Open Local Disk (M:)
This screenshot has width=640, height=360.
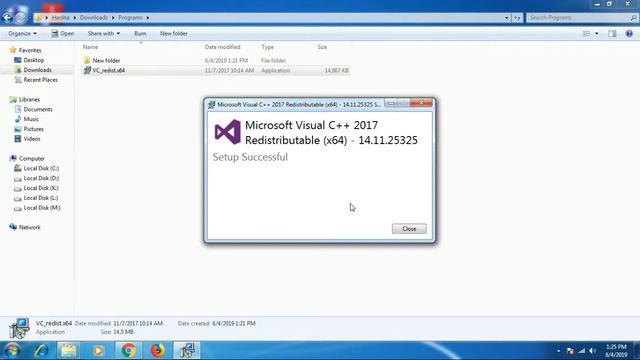tap(42, 207)
